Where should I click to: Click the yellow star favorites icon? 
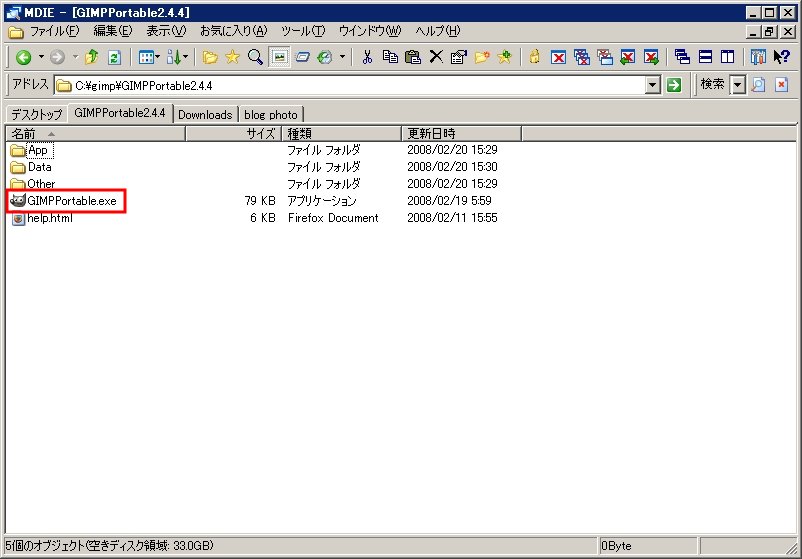click(232, 57)
